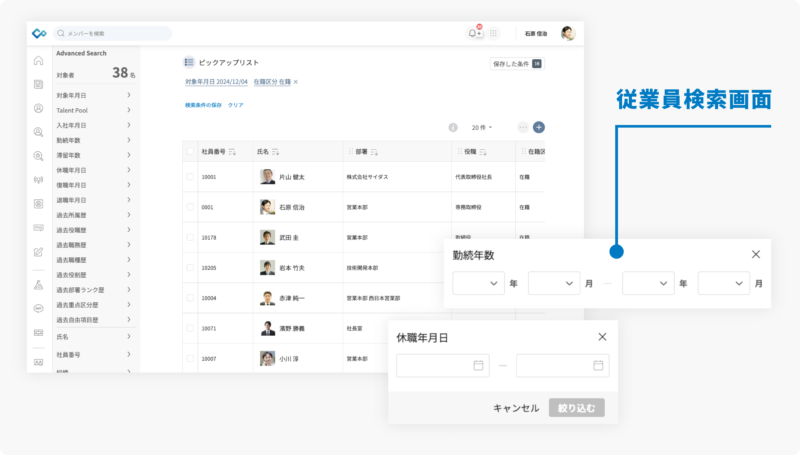The width and height of the screenshot is (800, 455).
Task: Click the 休職年月日 start date field
Action: pyautogui.click(x=443, y=365)
